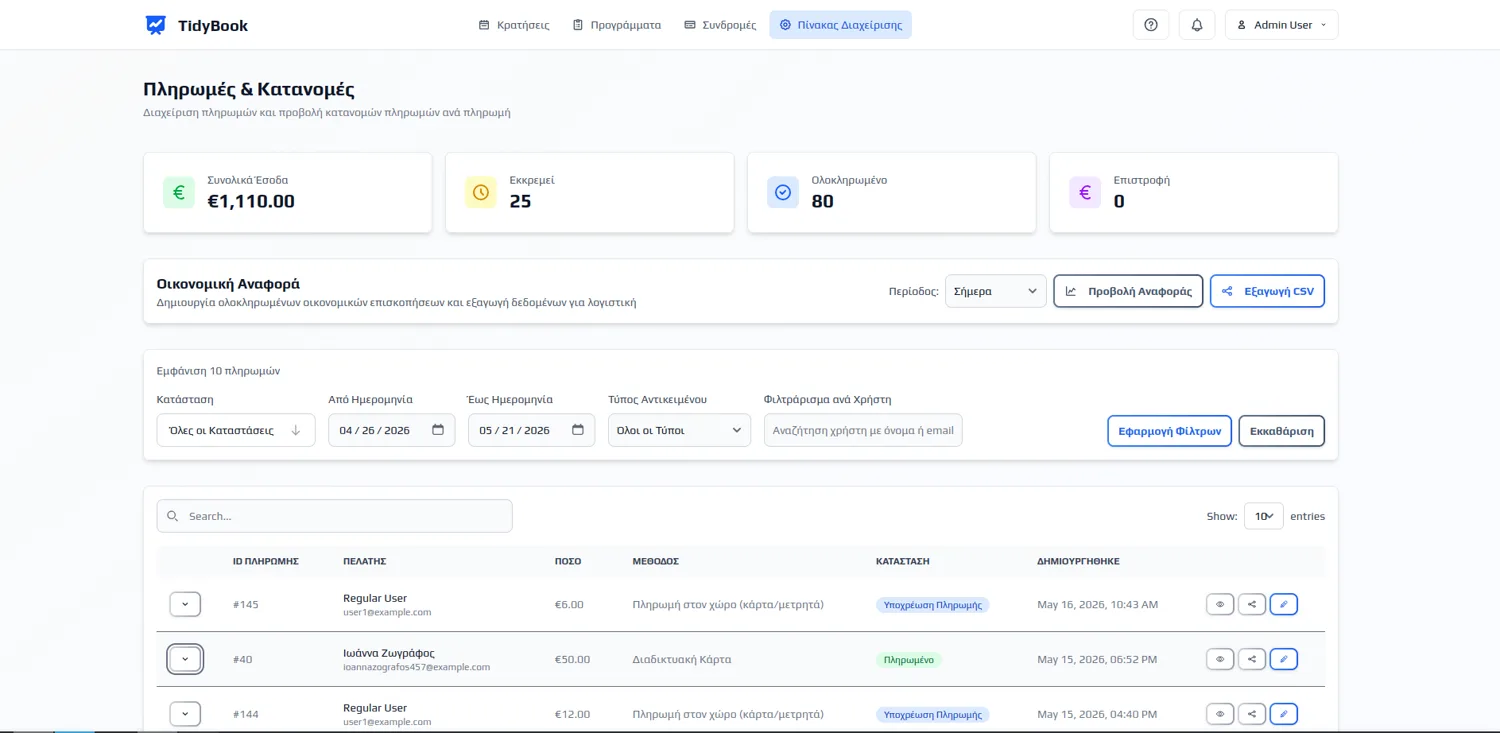Edit payment #40 with the pencil icon
Image resolution: width=1500 pixels, height=733 pixels.
pyautogui.click(x=1284, y=659)
